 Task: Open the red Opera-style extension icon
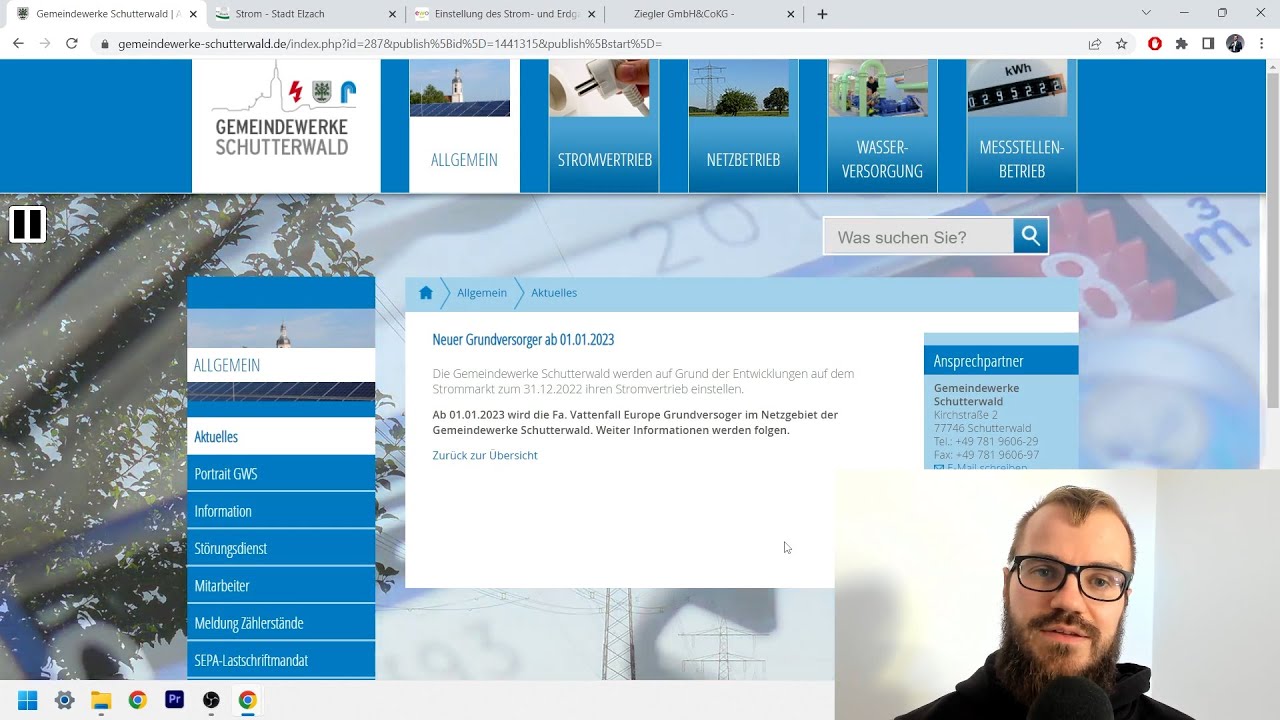(x=1155, y=44)
